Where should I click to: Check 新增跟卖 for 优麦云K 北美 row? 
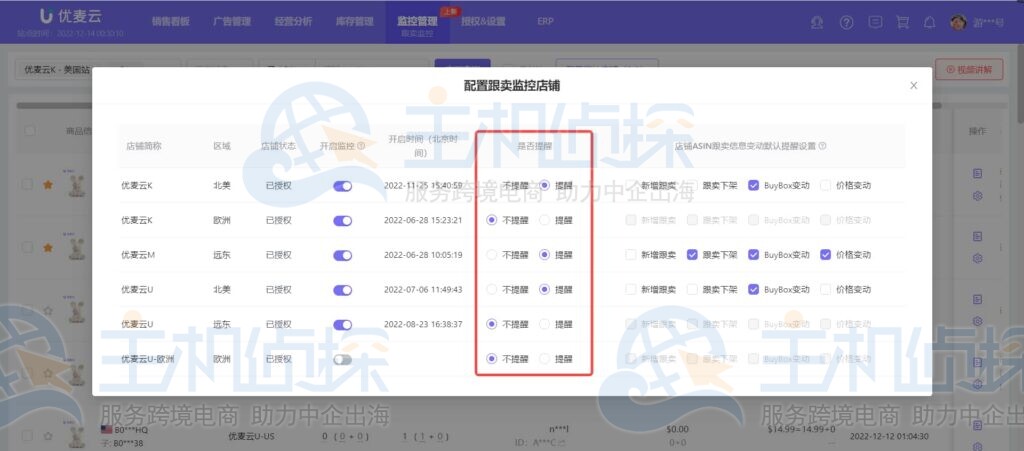(x=631, y=185)
